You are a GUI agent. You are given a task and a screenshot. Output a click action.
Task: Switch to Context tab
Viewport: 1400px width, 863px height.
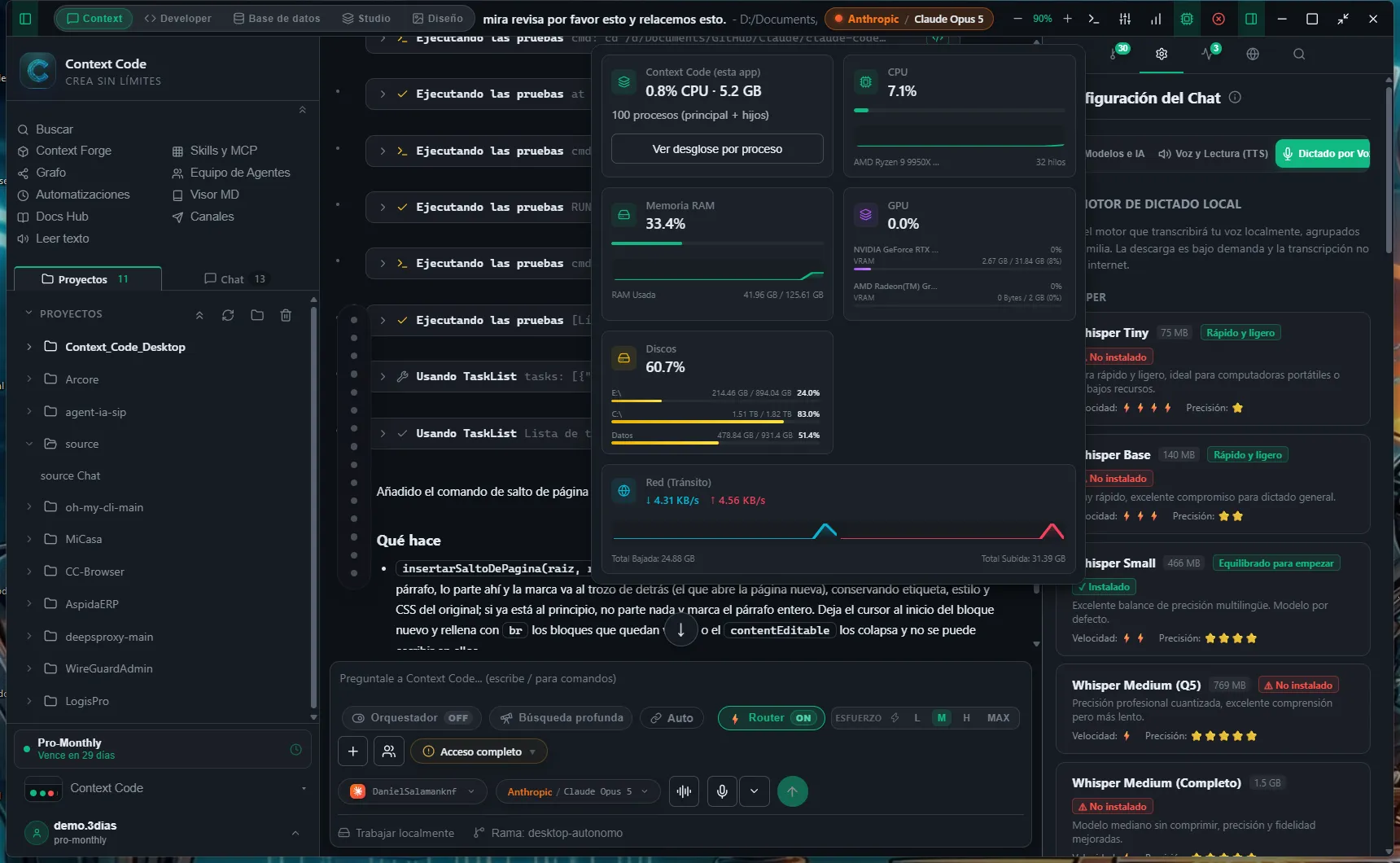click(x=94, y=18)
